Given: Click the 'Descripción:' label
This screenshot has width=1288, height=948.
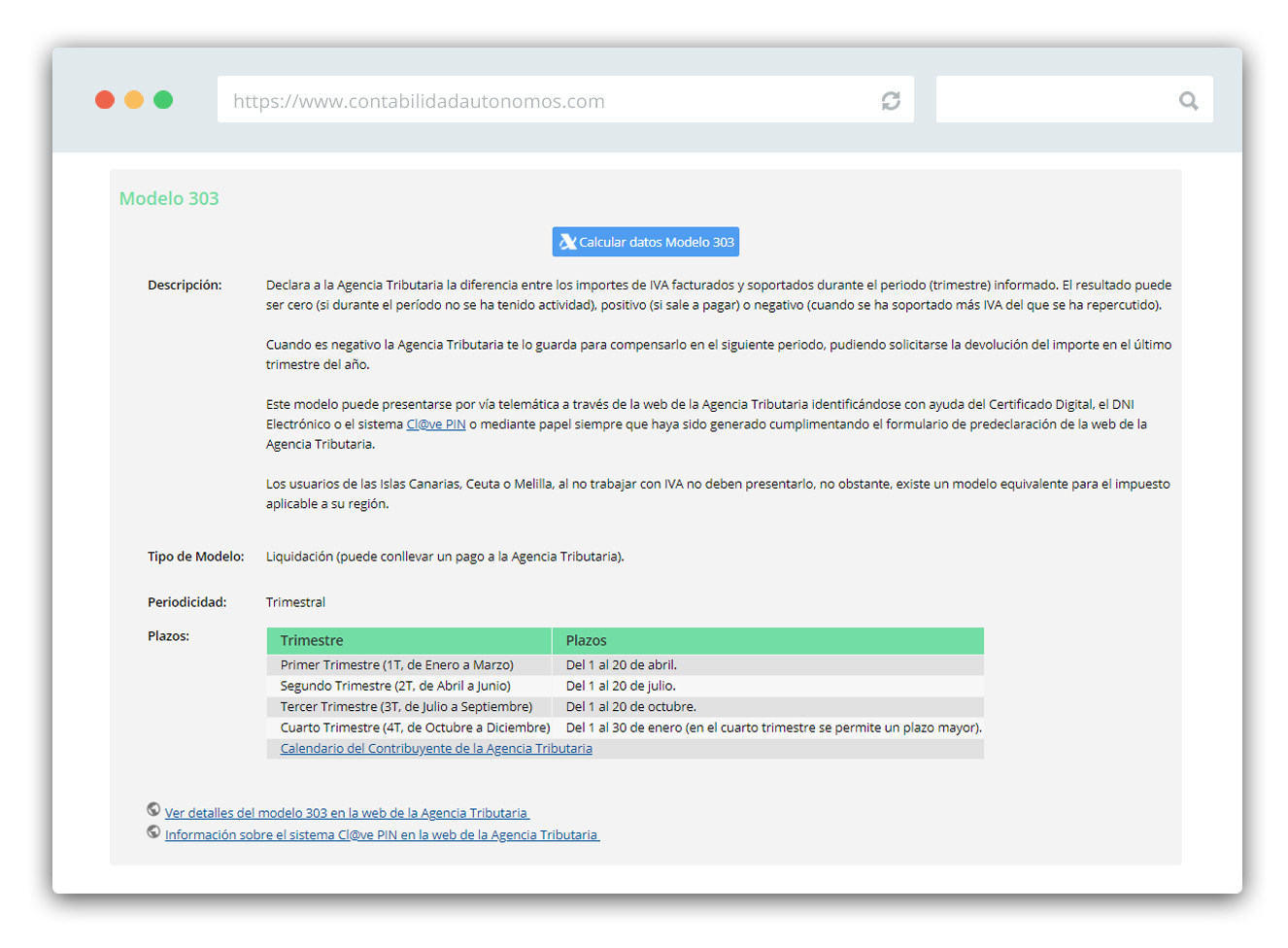Looking at the screenshot, I should (x=185, y=286).
